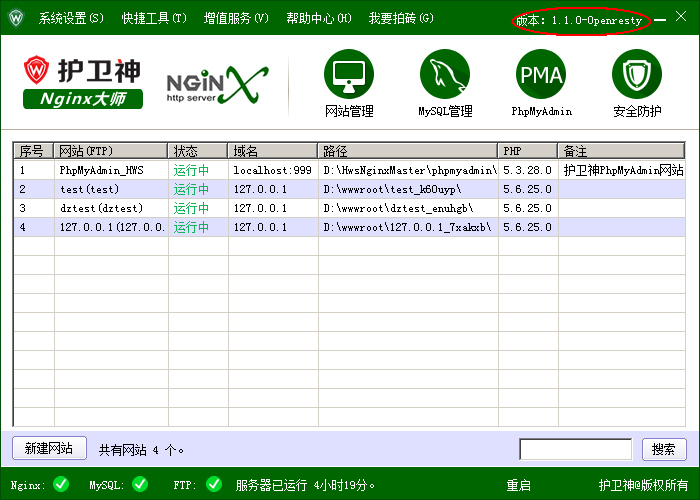The width and height of the screenshot is (700, 500).
Task: Click the app shield logo in title bar
Action: pyautogui.click(x=16, y=18)
